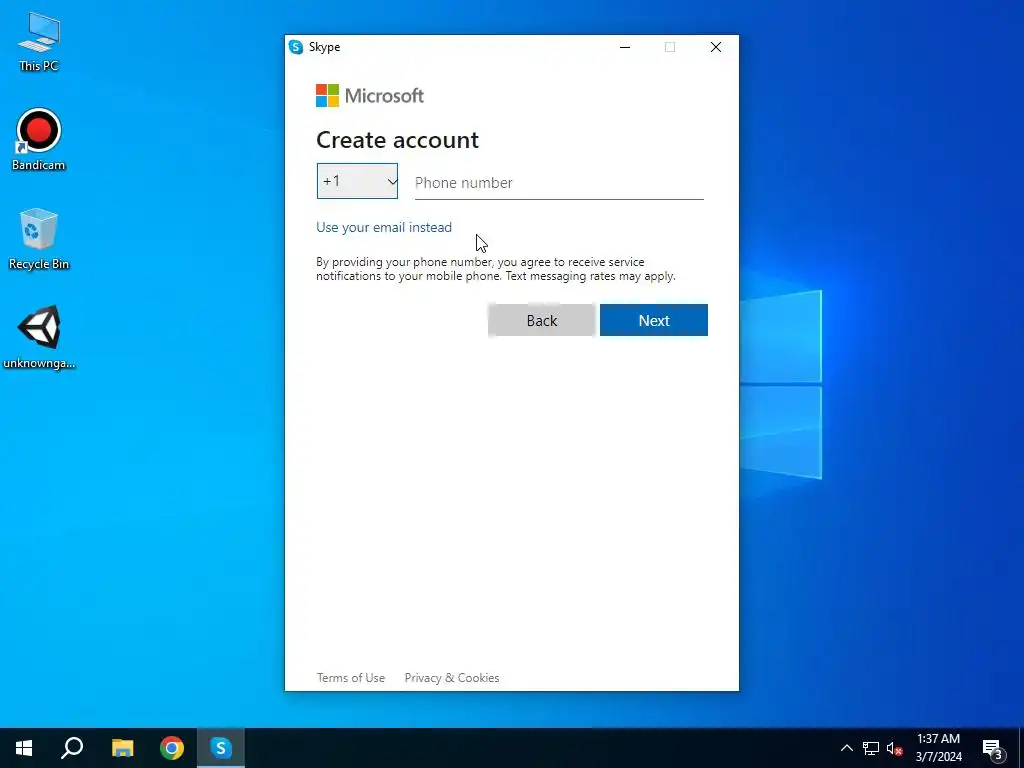Open the Windows Start menu

click(x=24, y=748)
